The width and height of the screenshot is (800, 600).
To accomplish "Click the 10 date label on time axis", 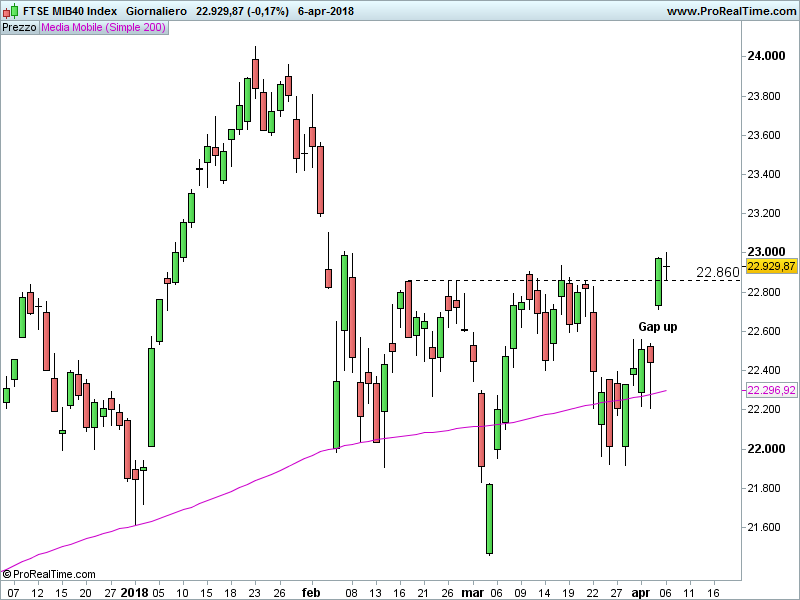I will (182, 593).
